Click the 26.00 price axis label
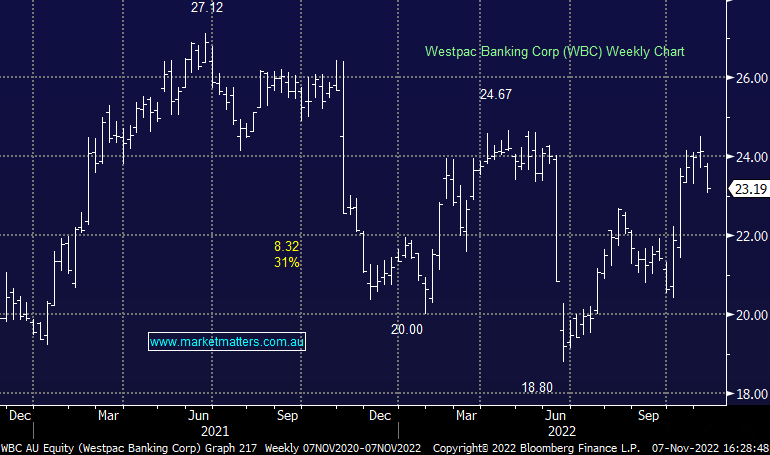The width and height of the screenshot is (770, 455). coord(748,78)
